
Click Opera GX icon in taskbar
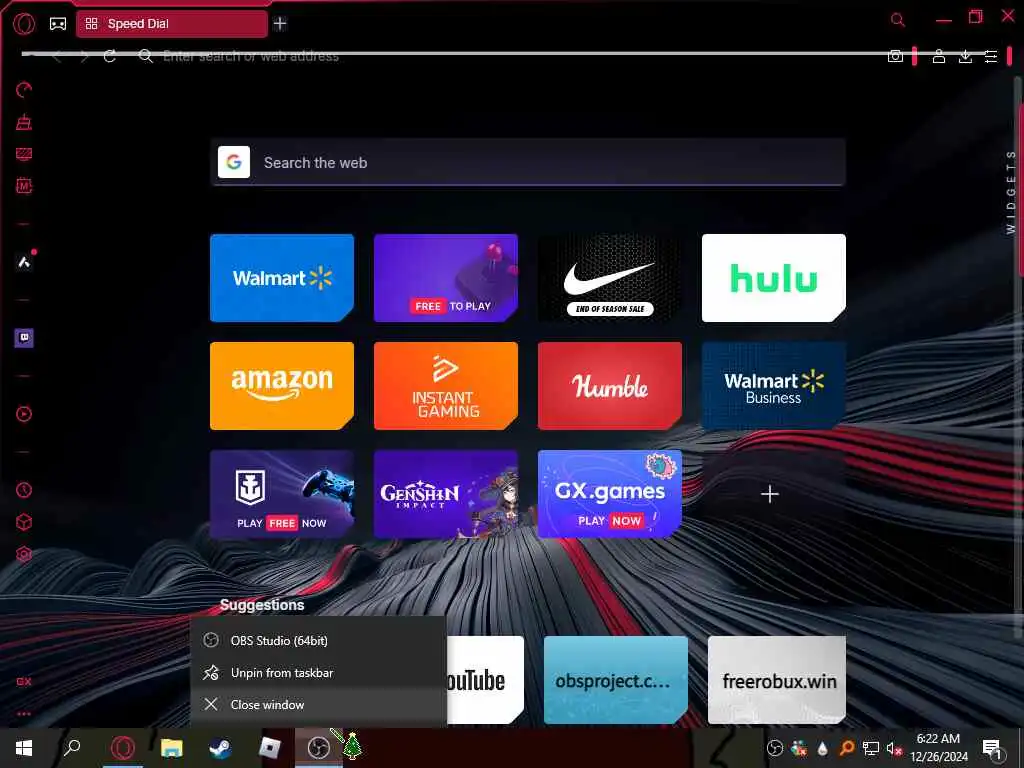(x=123, y=748)
